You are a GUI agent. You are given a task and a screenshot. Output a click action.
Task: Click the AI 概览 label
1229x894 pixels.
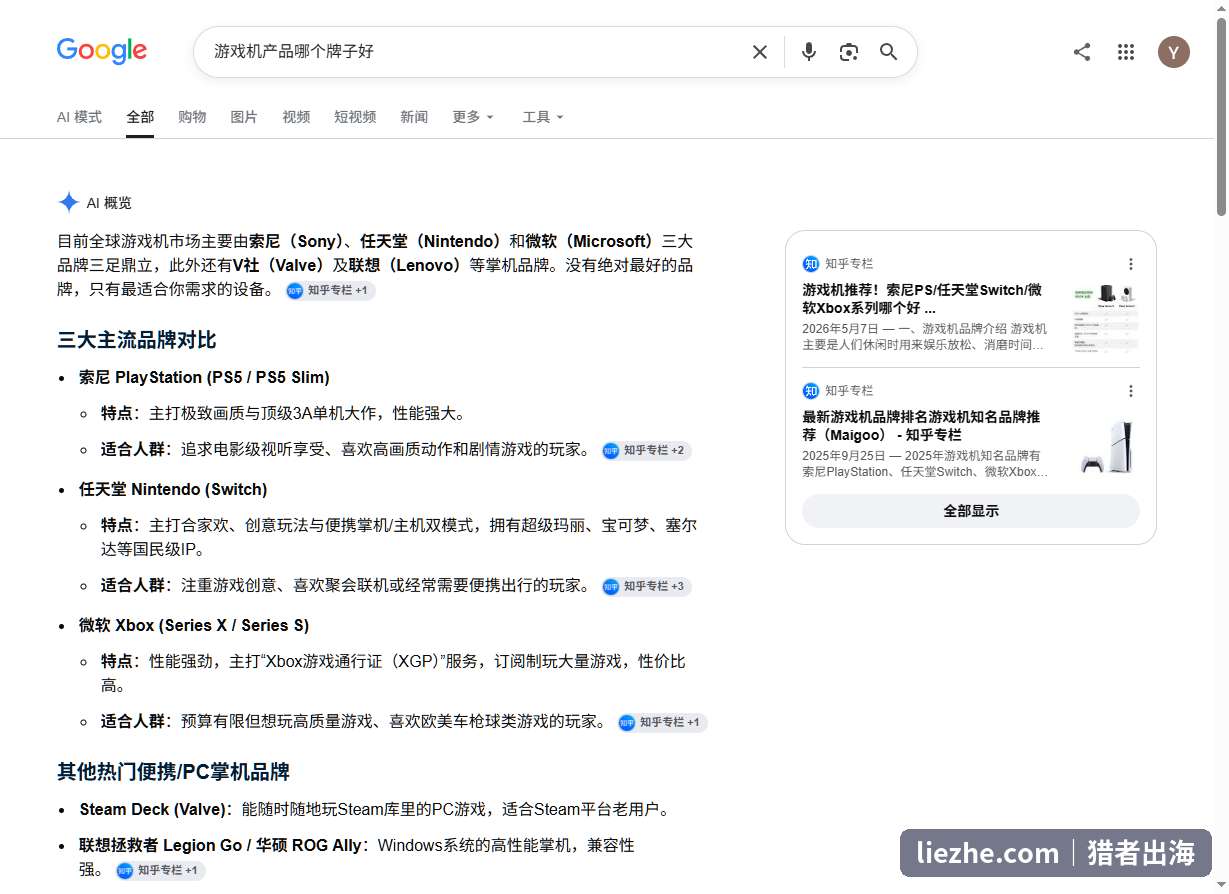(109, 203)
